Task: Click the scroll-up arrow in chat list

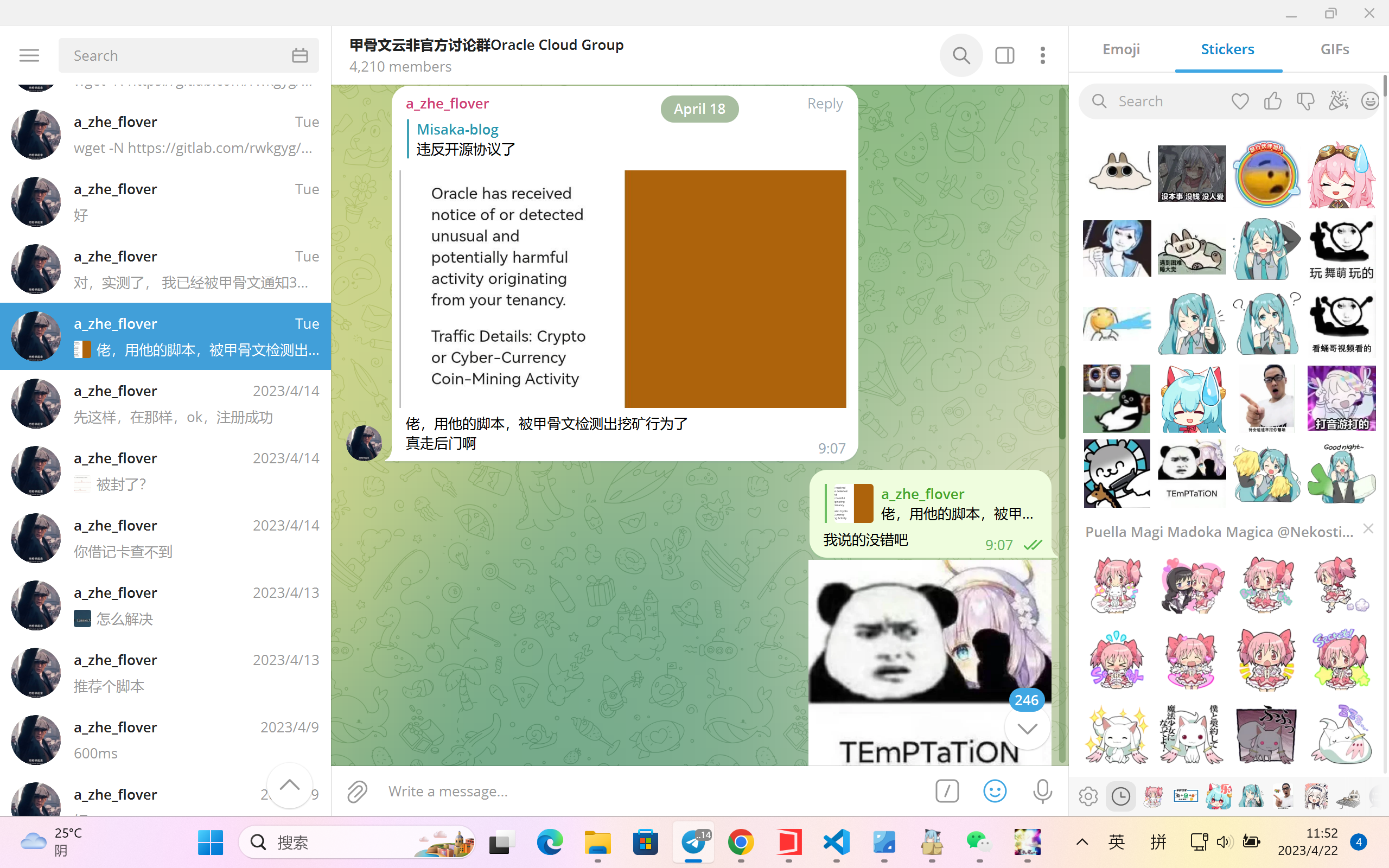Action: click(x=289, y=785)
